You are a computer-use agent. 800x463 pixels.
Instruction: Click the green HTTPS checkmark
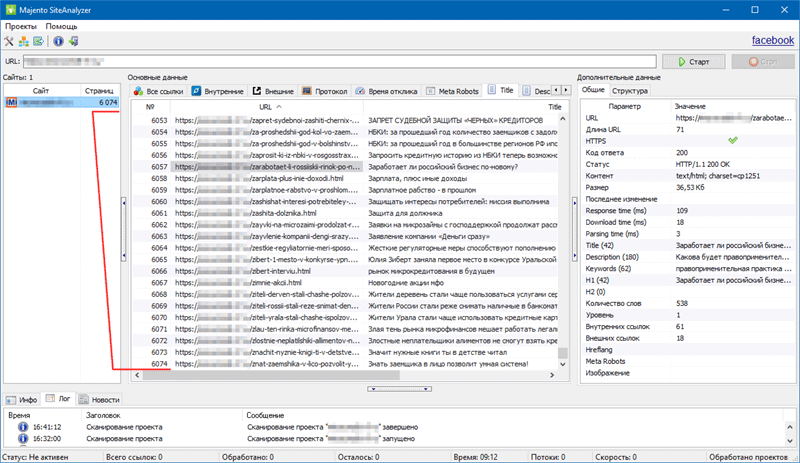click(733, 140)
